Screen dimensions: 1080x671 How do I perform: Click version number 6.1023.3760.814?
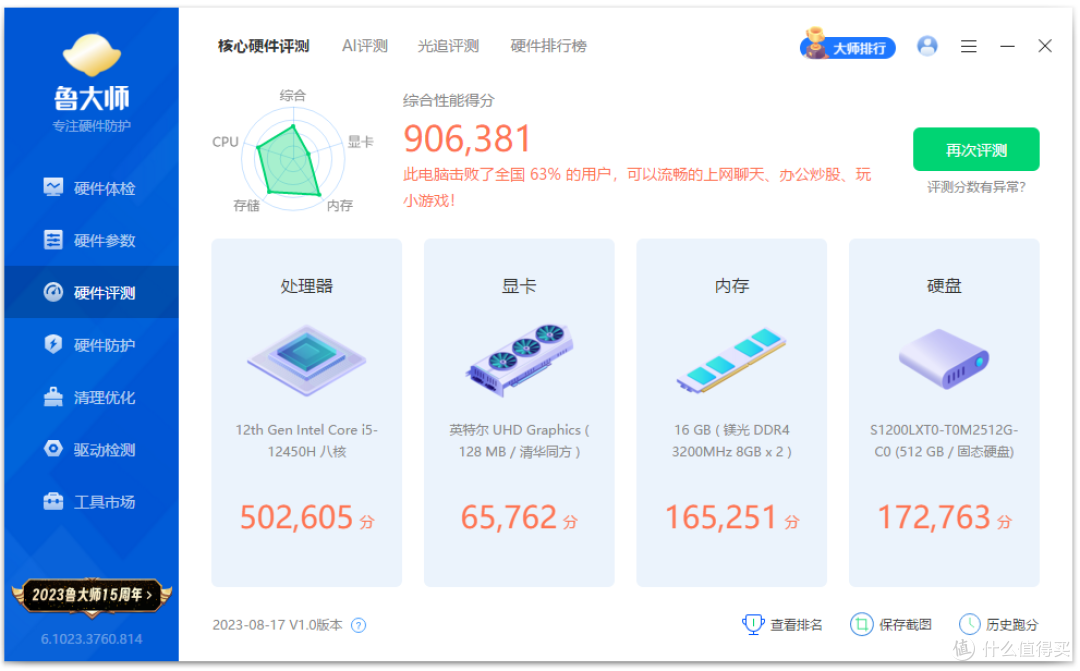click(92, 639)
